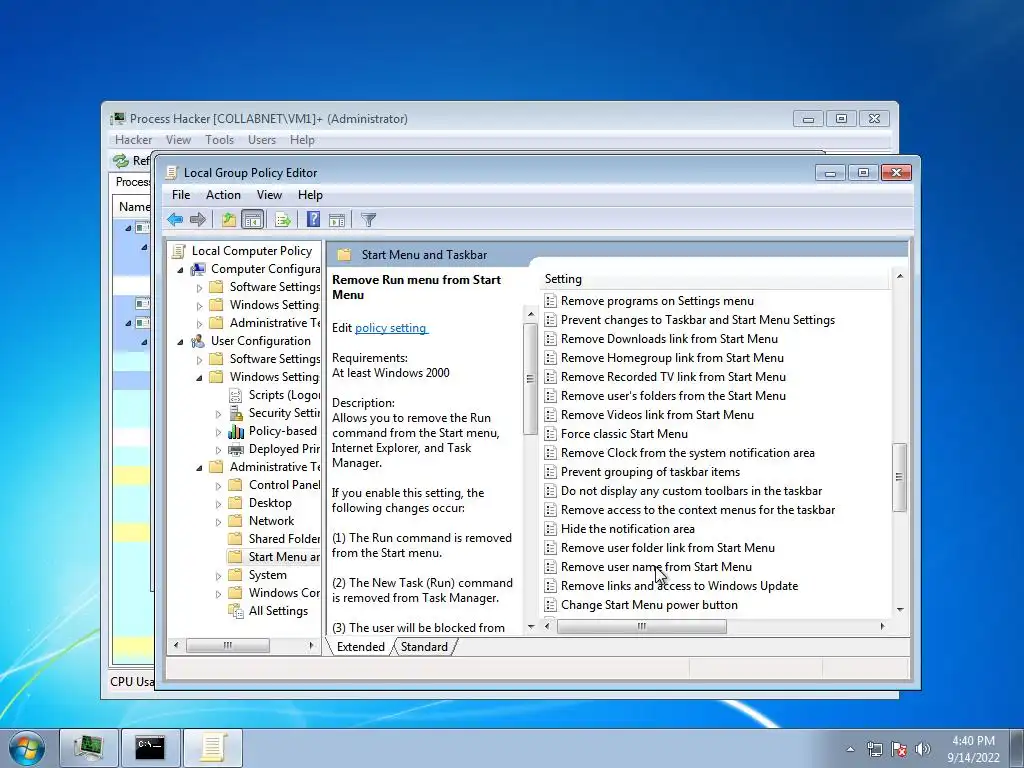Viewport: 1024px width, 768px height.
Task: Select Remove Downloads link from Start Menu
Action: point(669,339)
